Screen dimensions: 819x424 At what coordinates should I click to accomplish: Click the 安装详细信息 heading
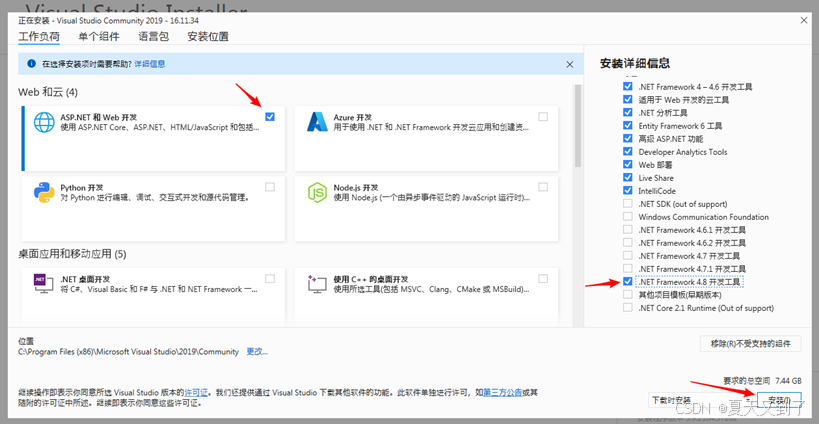[635, 64]
